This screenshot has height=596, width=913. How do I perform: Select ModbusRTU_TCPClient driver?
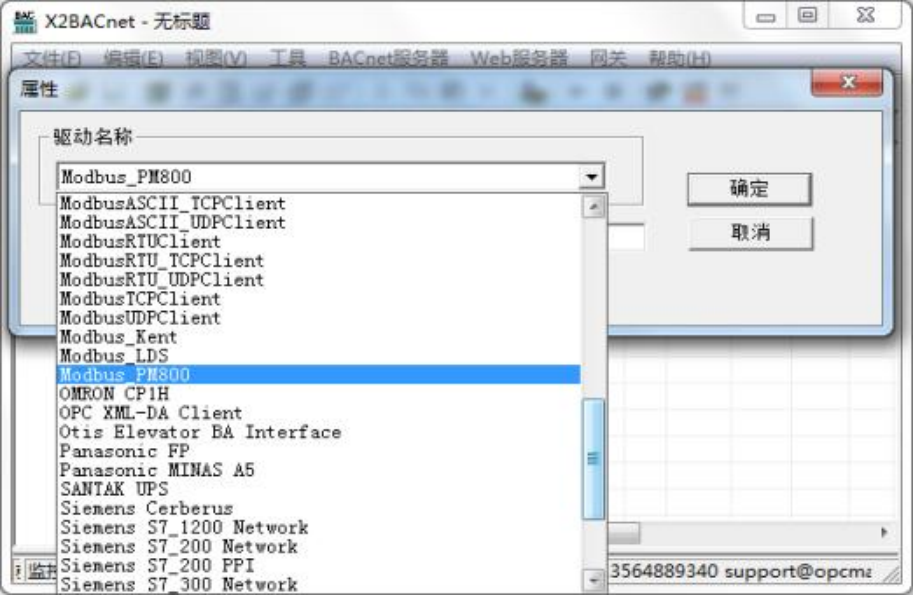(x=319, y=260)
